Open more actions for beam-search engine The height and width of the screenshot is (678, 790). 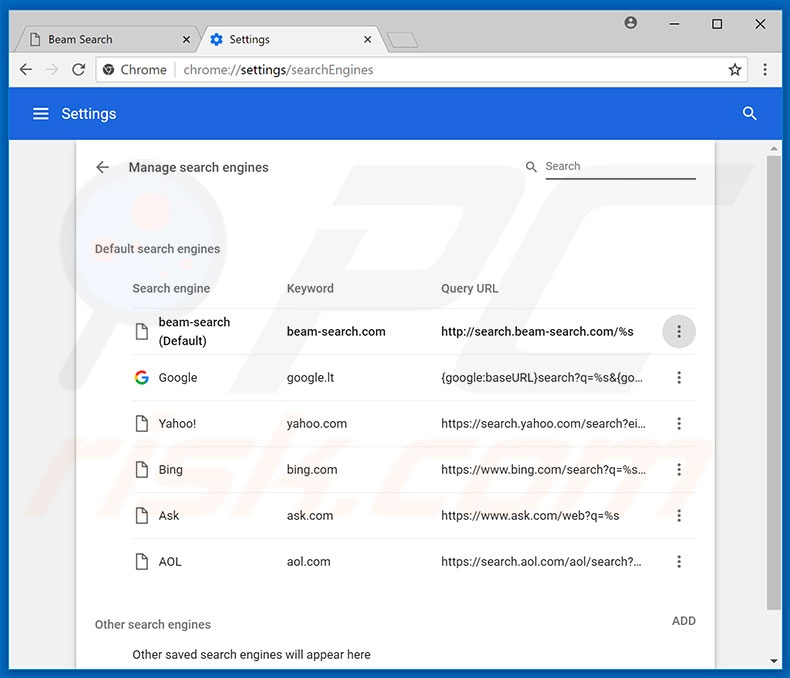(x=679, y=331)
